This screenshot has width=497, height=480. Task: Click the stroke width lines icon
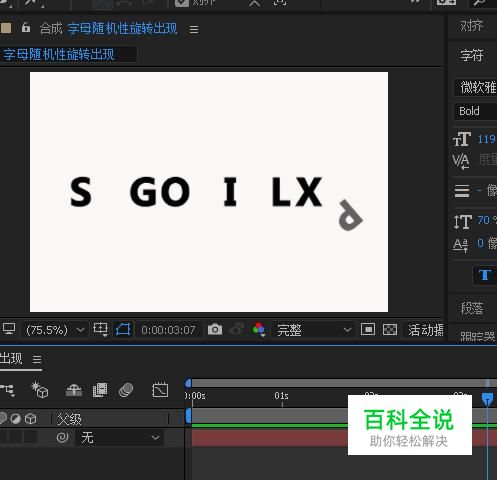(x=462, y=191)
